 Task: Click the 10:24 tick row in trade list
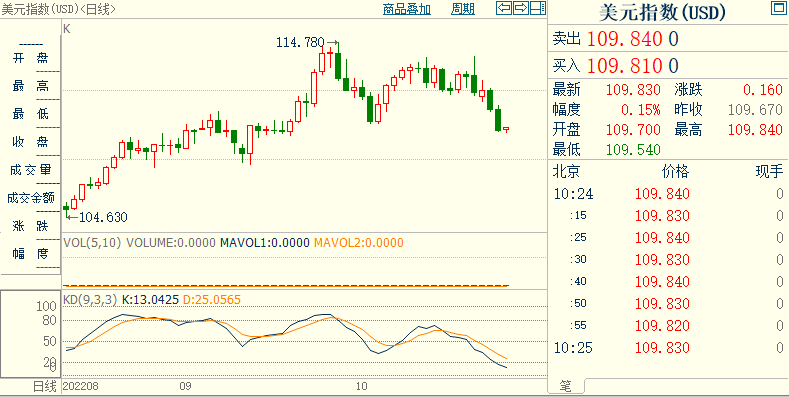coord(668,194)
